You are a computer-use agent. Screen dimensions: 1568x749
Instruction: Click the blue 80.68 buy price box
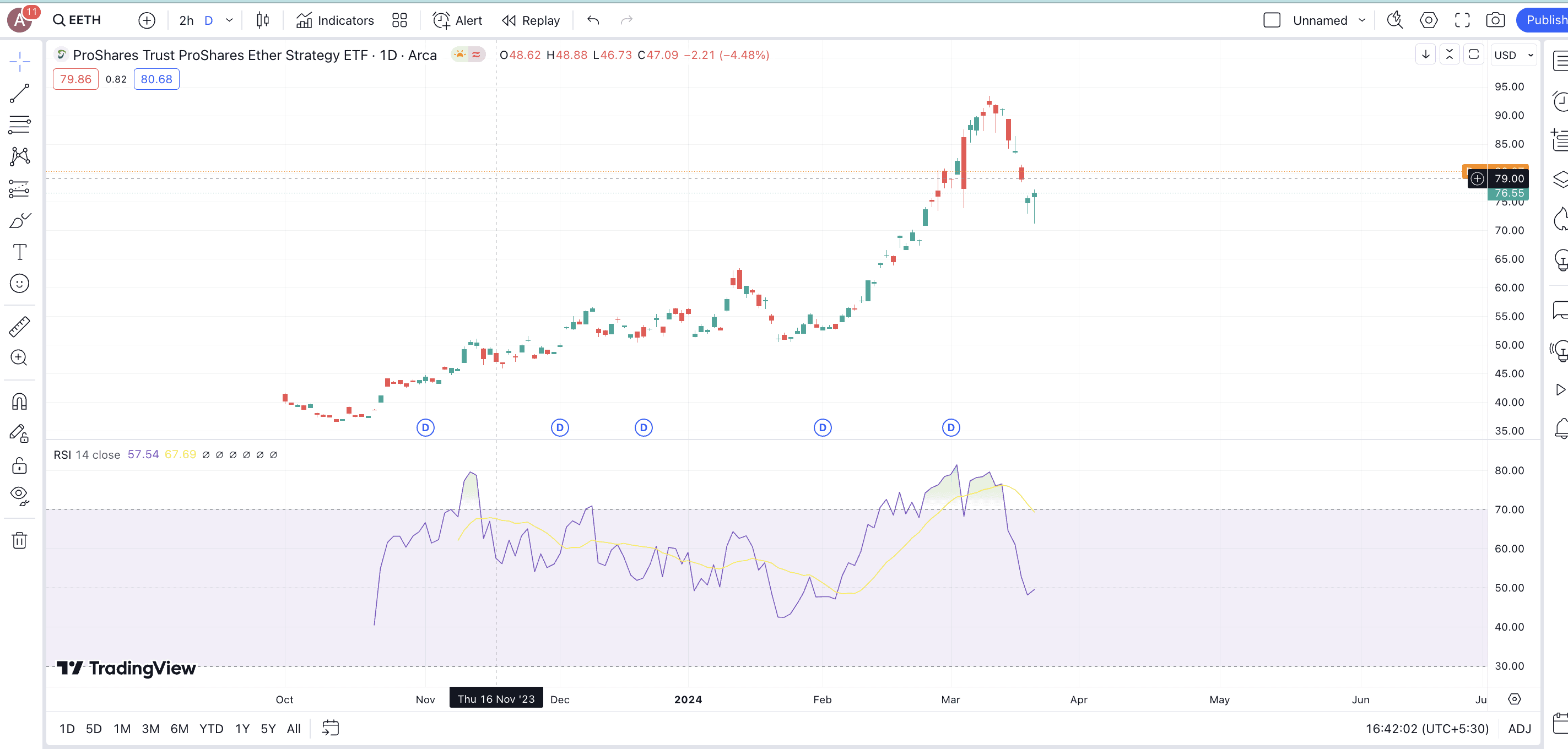coord(156,79)
